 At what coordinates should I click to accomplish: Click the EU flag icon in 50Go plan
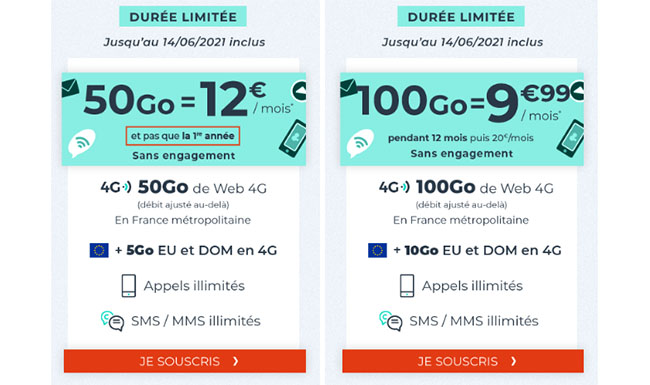(x=99, y=250)
